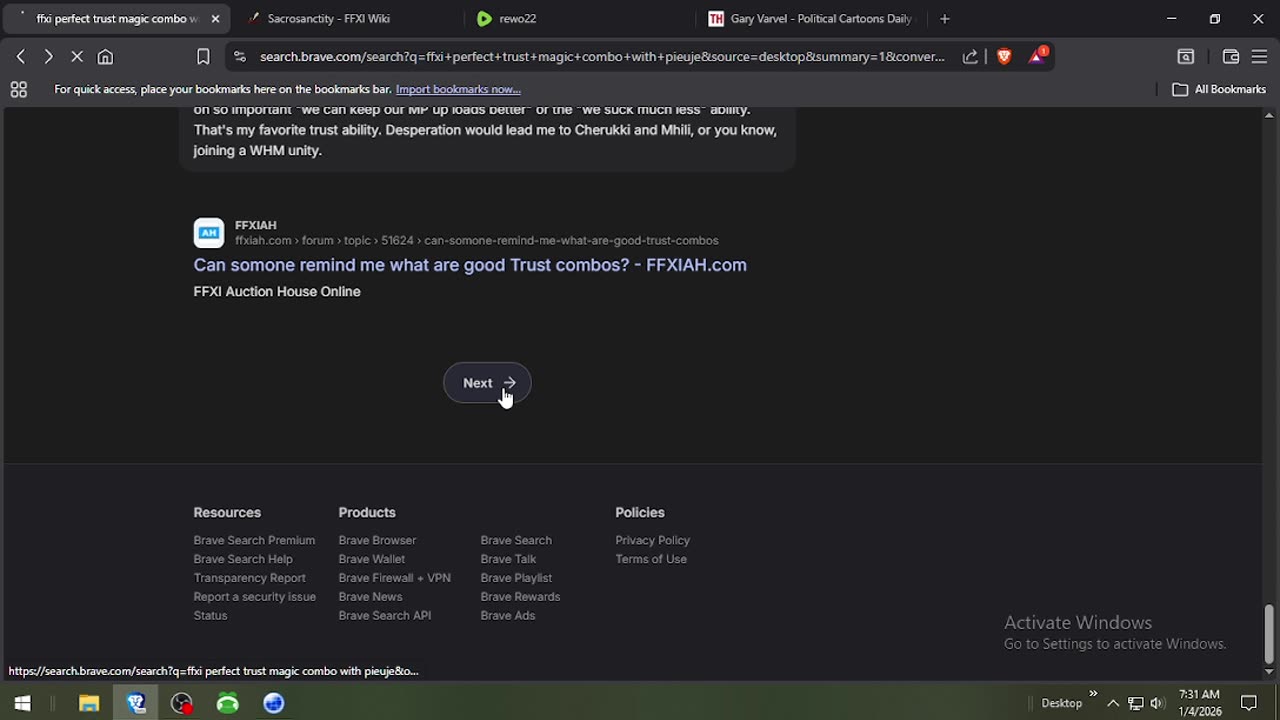Open the Status footer link
This screenshot has width=1280, height=720.
click(x=210, y=616)
